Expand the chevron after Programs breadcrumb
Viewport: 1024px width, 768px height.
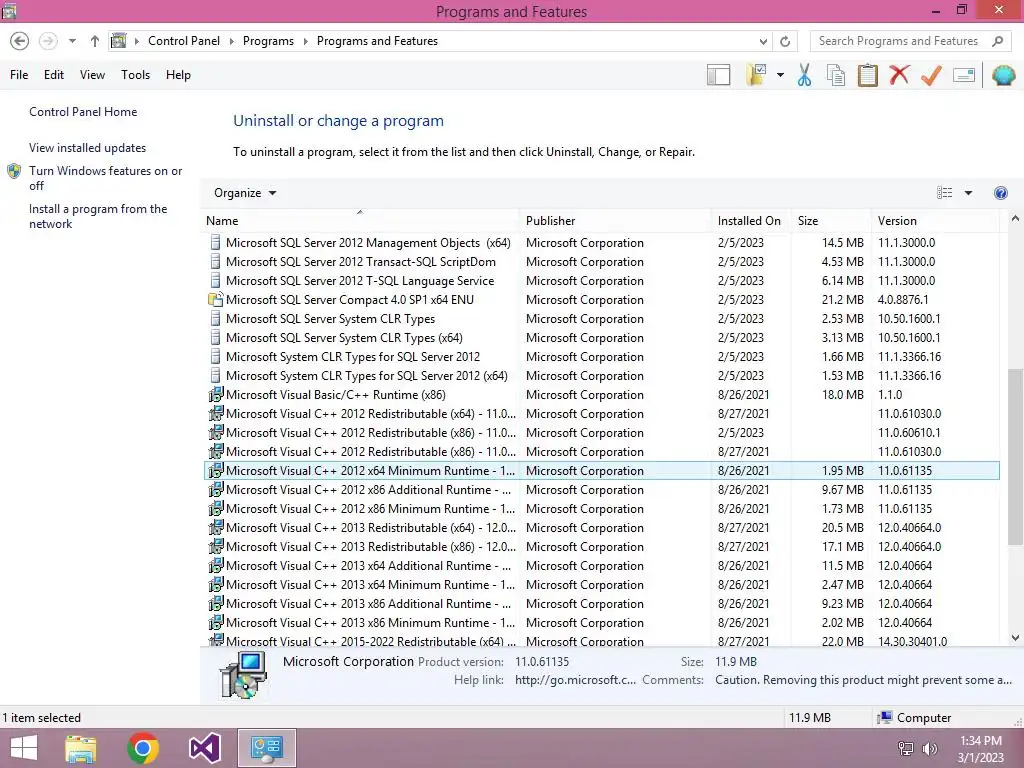click(305, 41)
